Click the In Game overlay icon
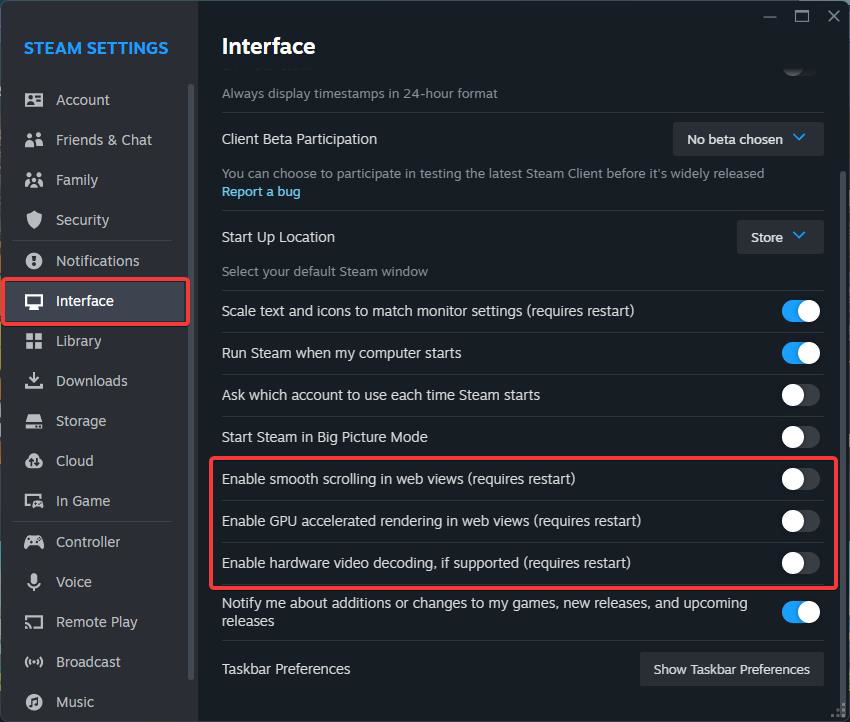Screen dimensions: 850x722 pyautogui.click(x=34, y=501)
